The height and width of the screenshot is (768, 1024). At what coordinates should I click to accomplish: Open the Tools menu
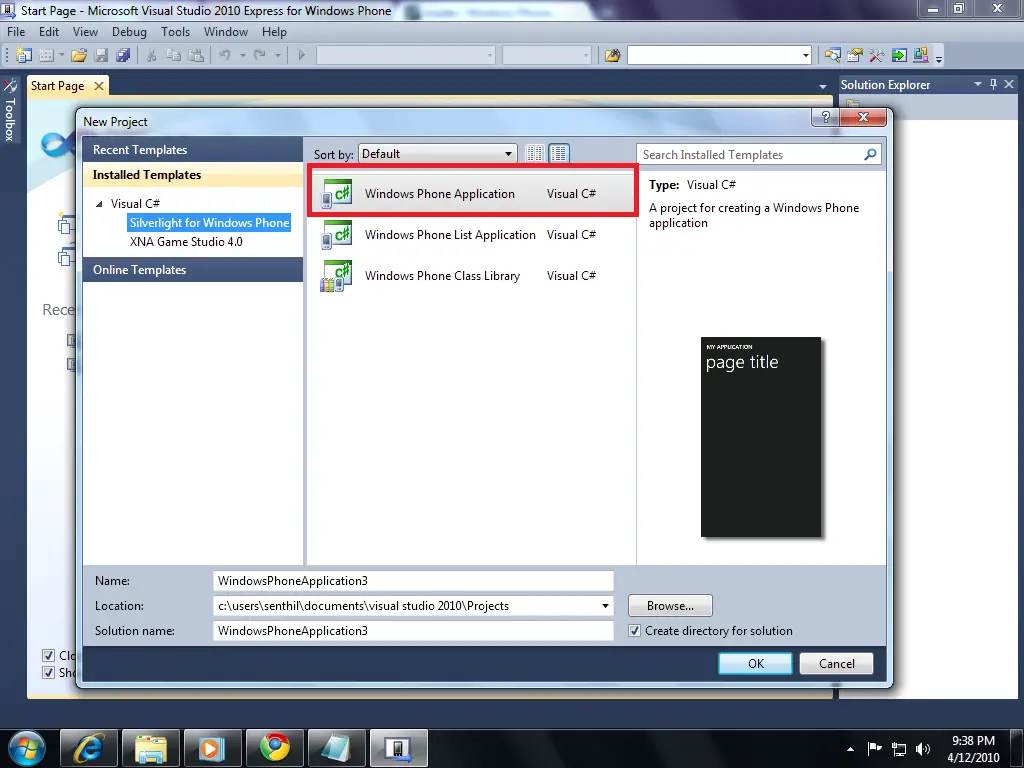pyautogui.click(x=176, y=31)
